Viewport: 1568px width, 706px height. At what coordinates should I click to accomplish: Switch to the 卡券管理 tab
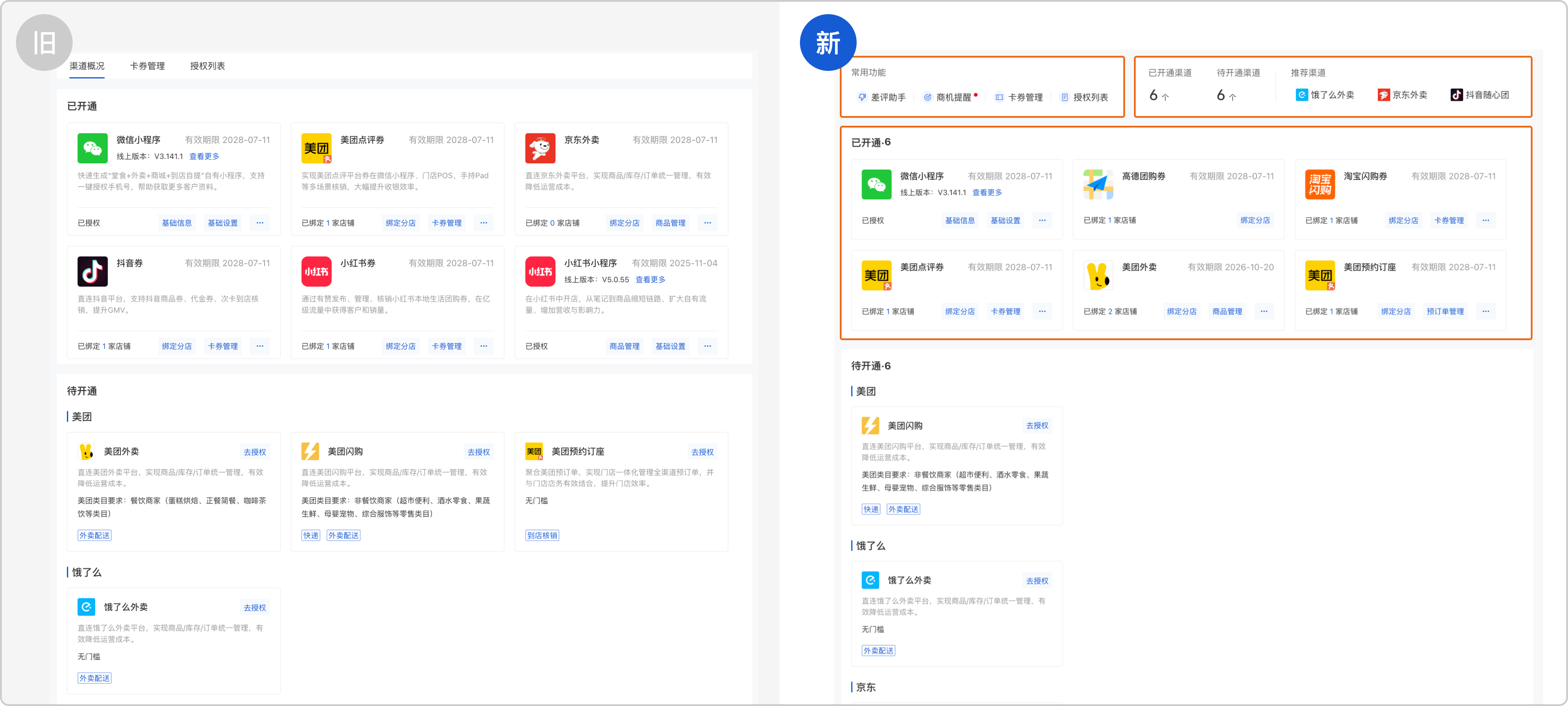[x=147, y=66]
